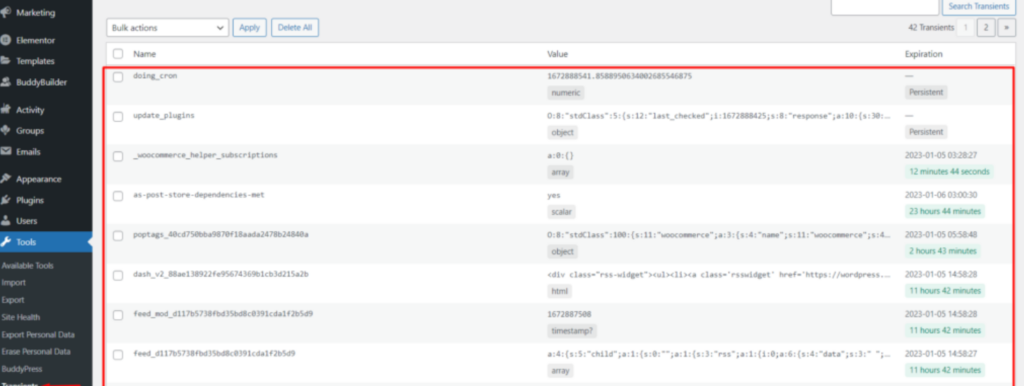Open BuddyPress tools submenu
Image resolution: width=1024 pixels, height=386 pixels.
point(22,368)
